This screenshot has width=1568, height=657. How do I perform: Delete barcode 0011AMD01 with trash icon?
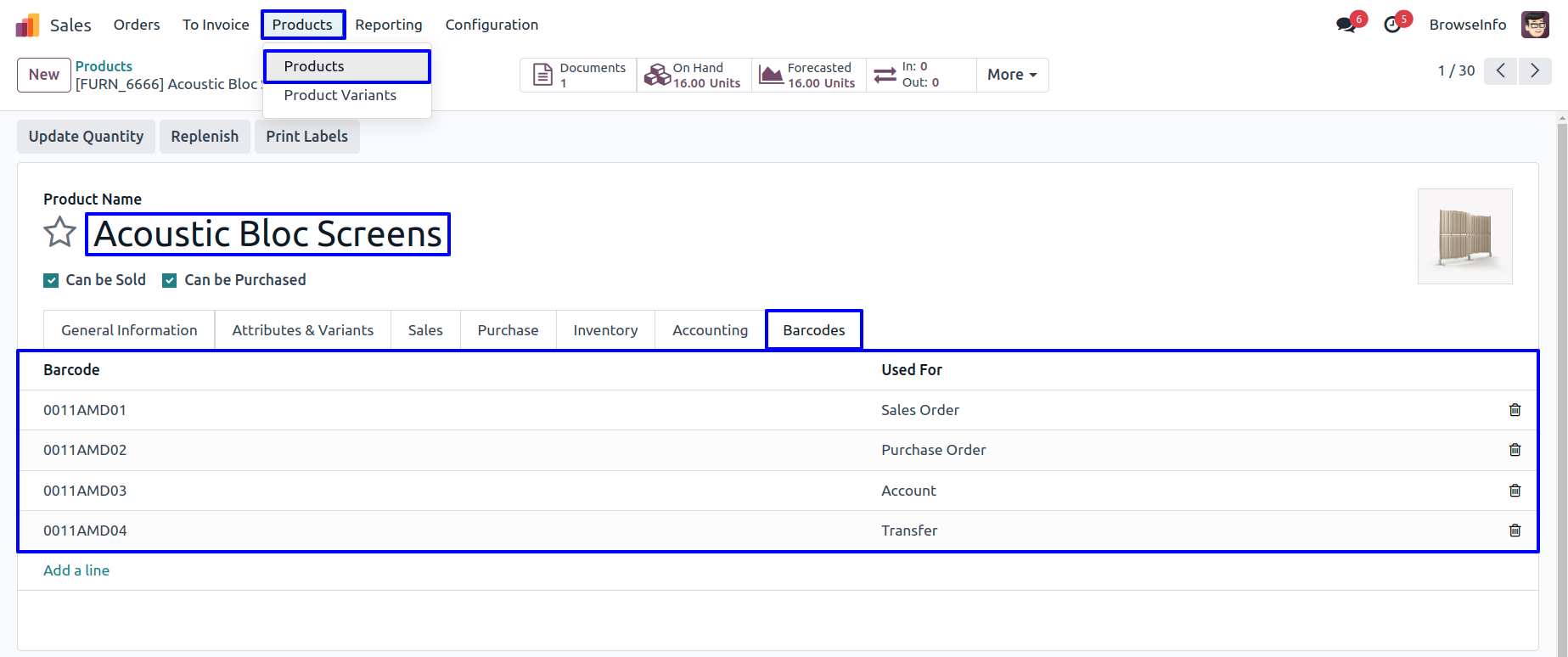click(1515, 410)
